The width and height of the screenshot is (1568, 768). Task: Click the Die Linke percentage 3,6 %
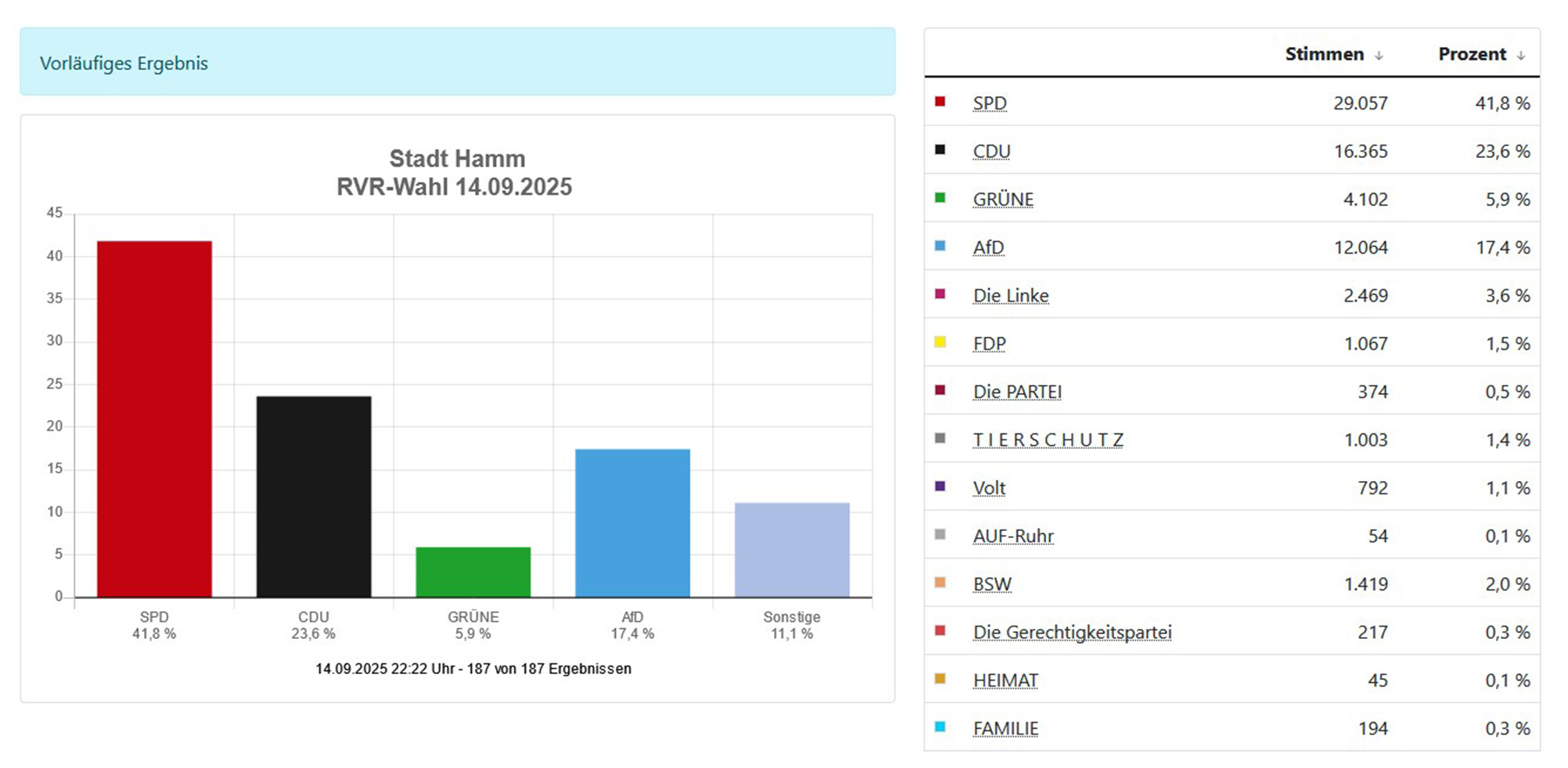coord(1508,296)
